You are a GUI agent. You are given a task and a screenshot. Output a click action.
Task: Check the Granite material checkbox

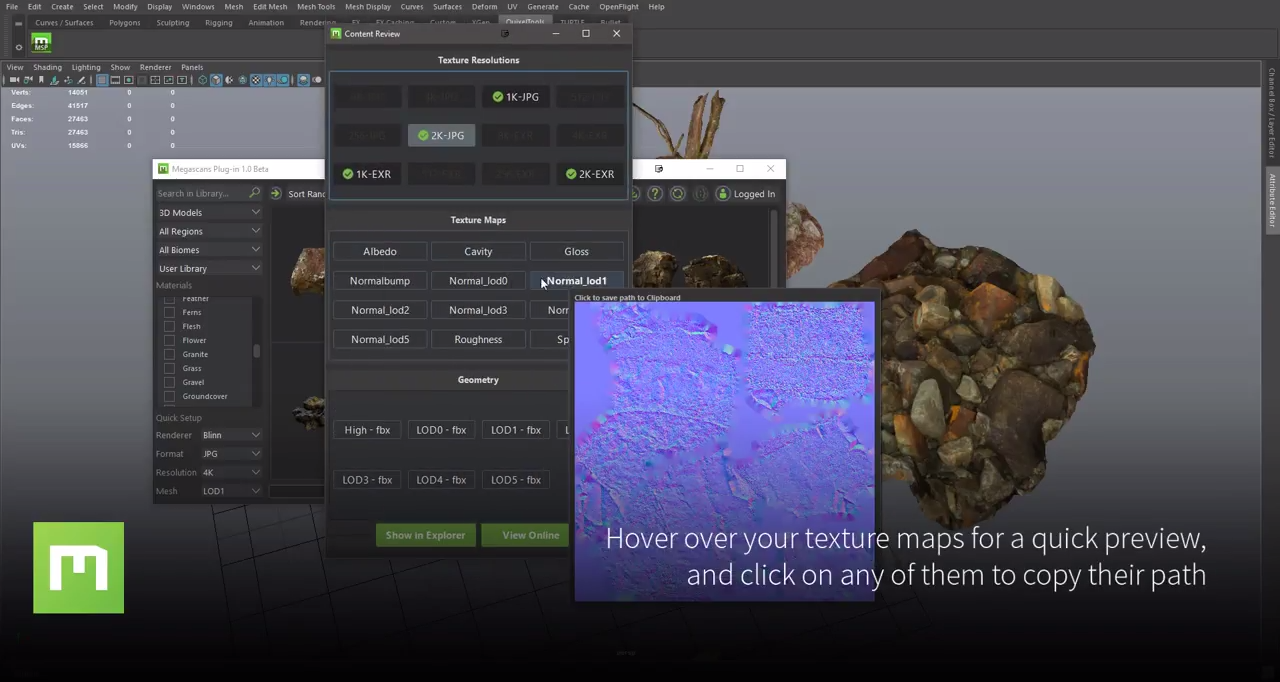tap(169, 354)
